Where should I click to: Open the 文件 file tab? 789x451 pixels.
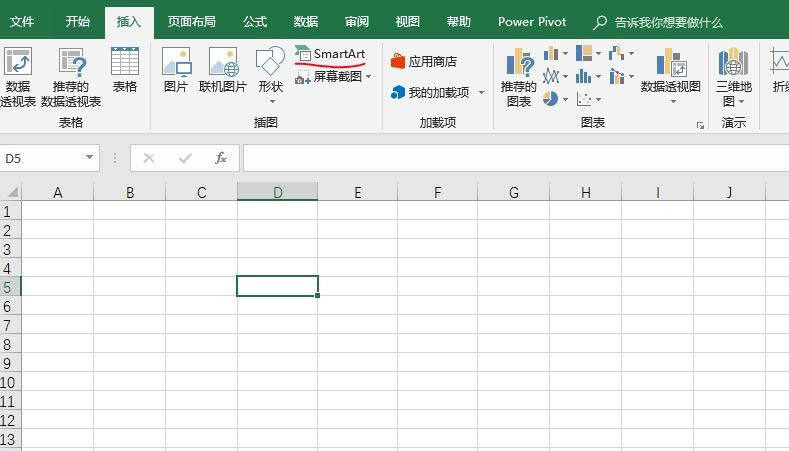[22, 22]
